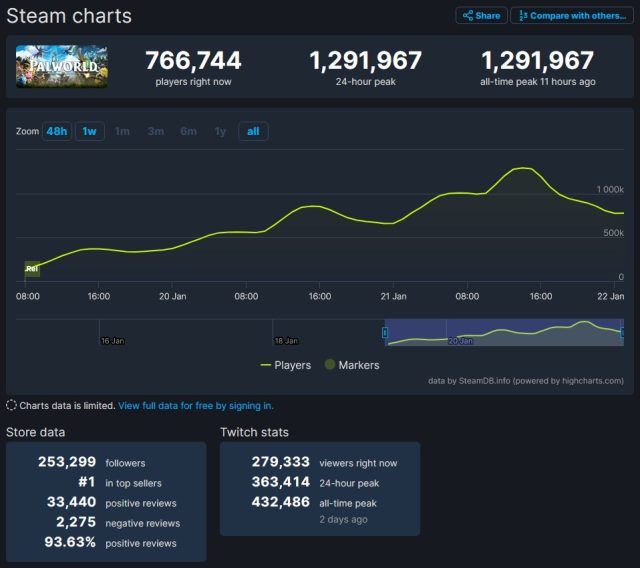Click the 279,333 viewers right now value

pos(281,462)
